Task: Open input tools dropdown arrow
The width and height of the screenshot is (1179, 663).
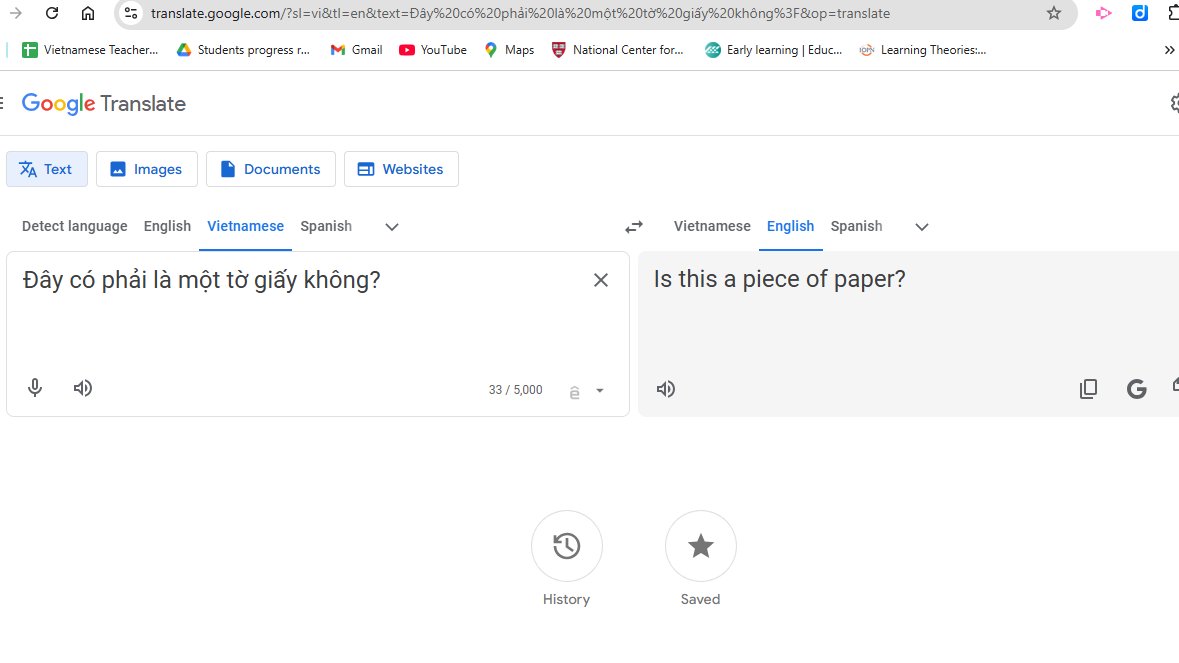Action: point(600,391)
